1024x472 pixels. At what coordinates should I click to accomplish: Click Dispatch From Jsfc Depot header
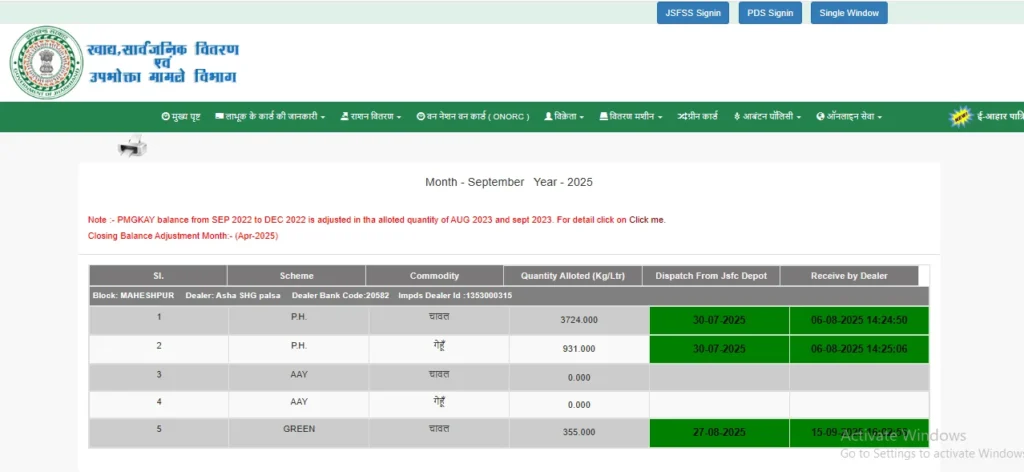(x=711, y=275)
